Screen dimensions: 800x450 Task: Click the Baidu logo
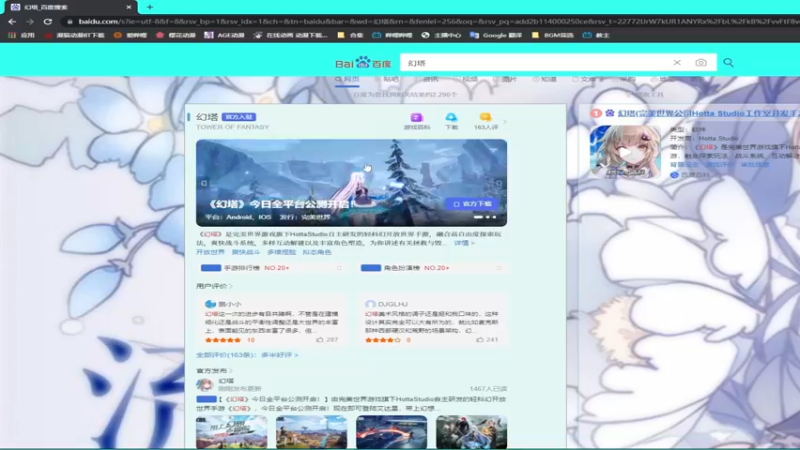363,63
